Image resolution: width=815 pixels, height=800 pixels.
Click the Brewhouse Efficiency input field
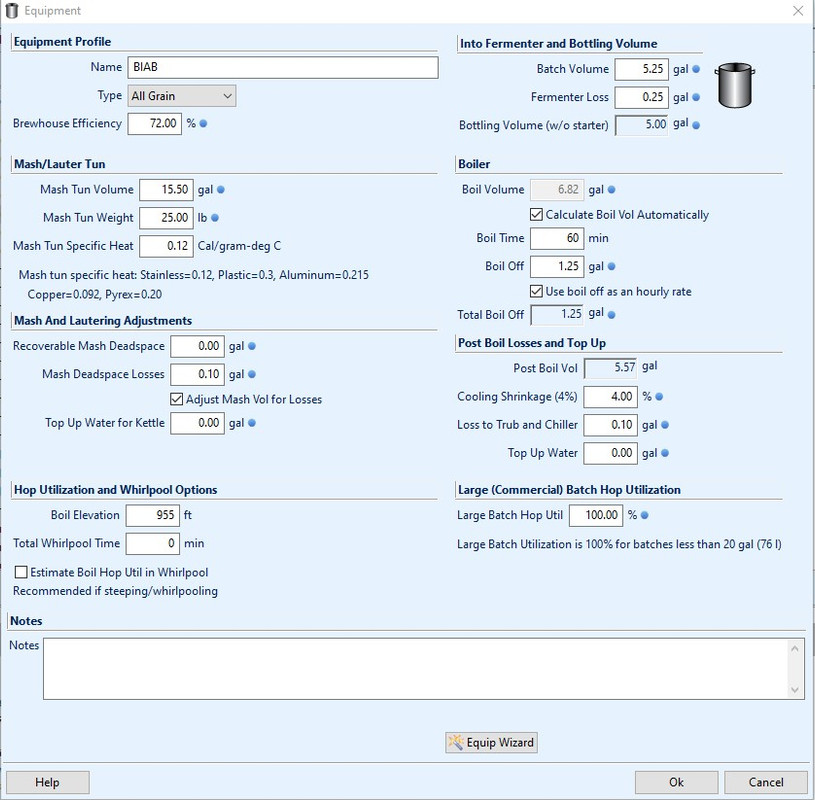[155, 124]
